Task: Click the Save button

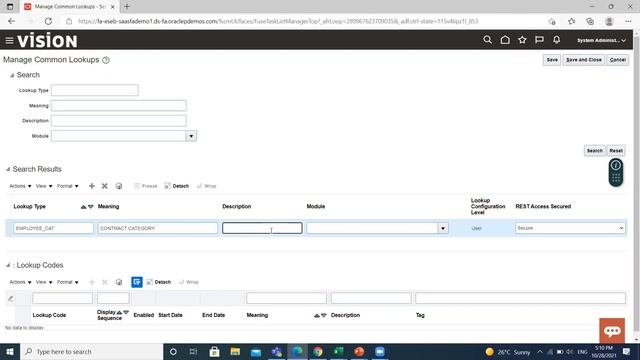Action: coord(552,60)
